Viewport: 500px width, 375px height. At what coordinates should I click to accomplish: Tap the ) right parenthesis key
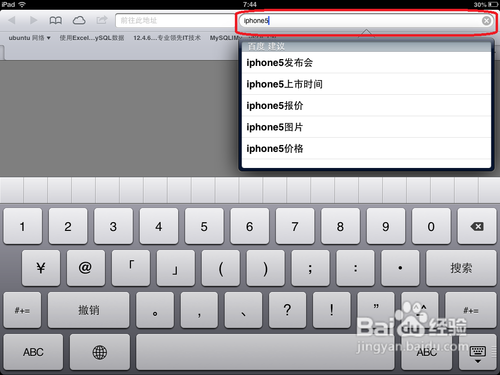[266, 268]
